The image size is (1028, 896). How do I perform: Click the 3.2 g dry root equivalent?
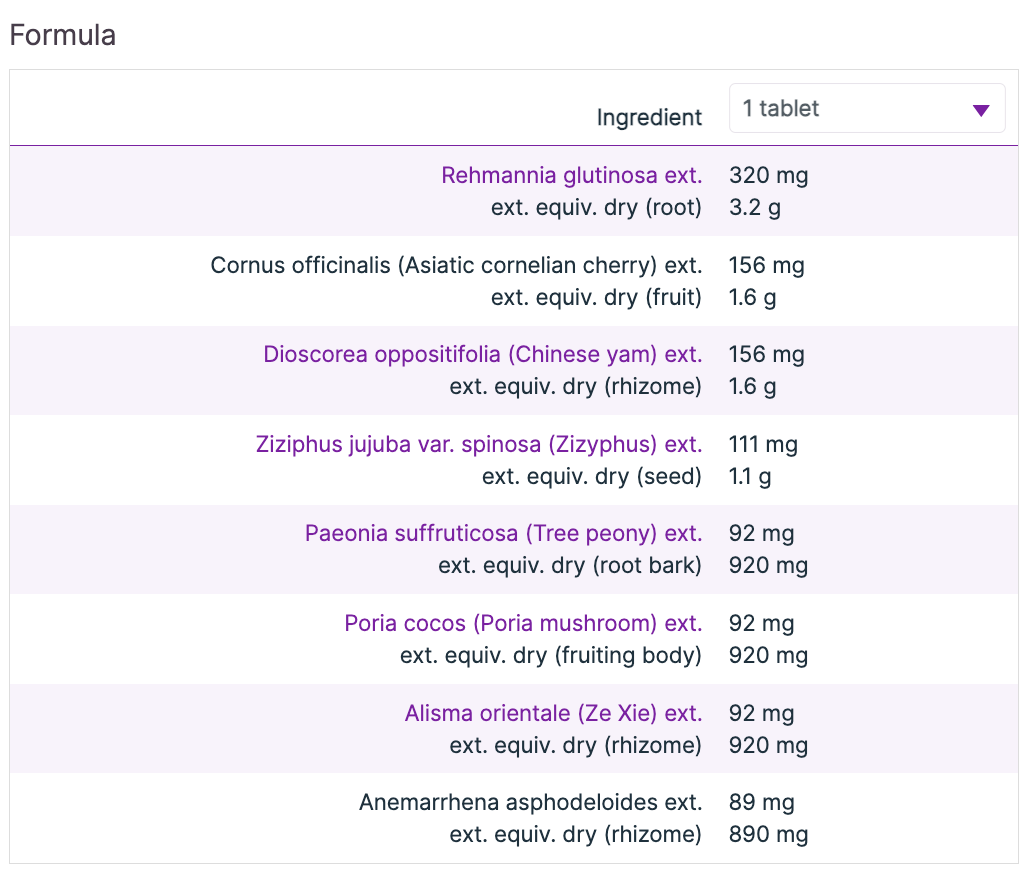coord(753,208)
